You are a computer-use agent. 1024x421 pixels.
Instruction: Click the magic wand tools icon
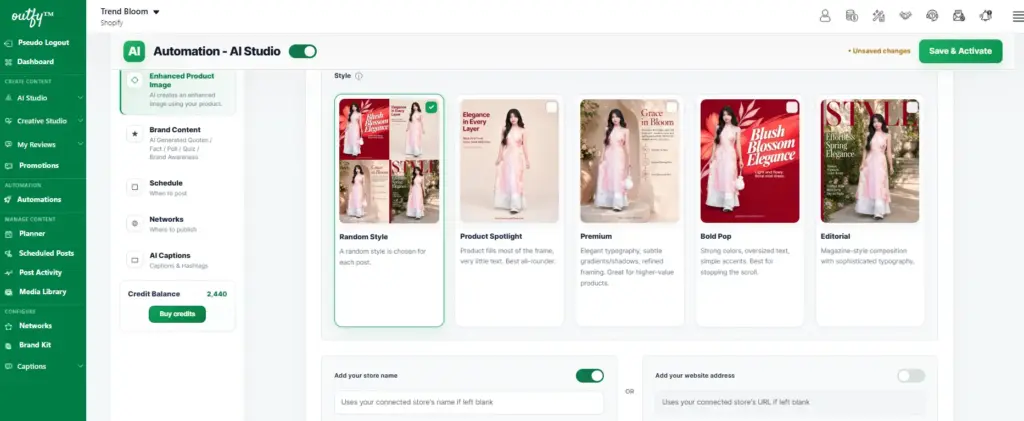coord(878,16)
